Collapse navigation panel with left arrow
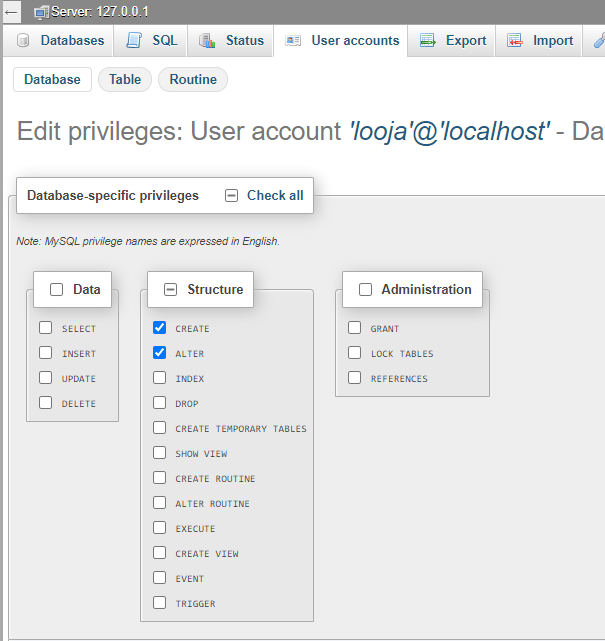The width and height of the screenshot is (605, 641). tap(12, 12)
